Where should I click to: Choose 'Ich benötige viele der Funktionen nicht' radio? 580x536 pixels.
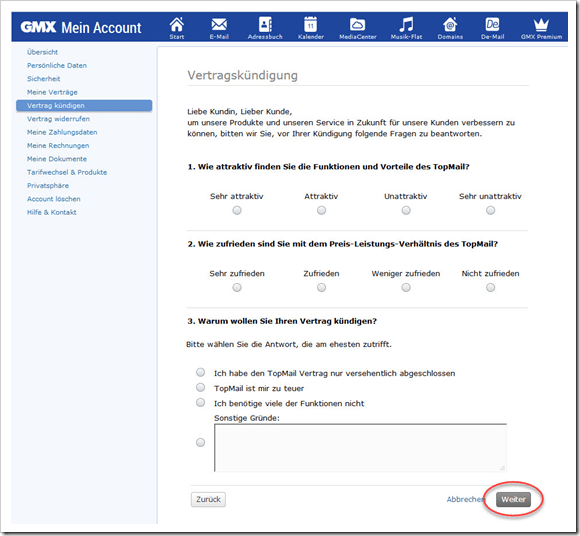coord(200,402)
